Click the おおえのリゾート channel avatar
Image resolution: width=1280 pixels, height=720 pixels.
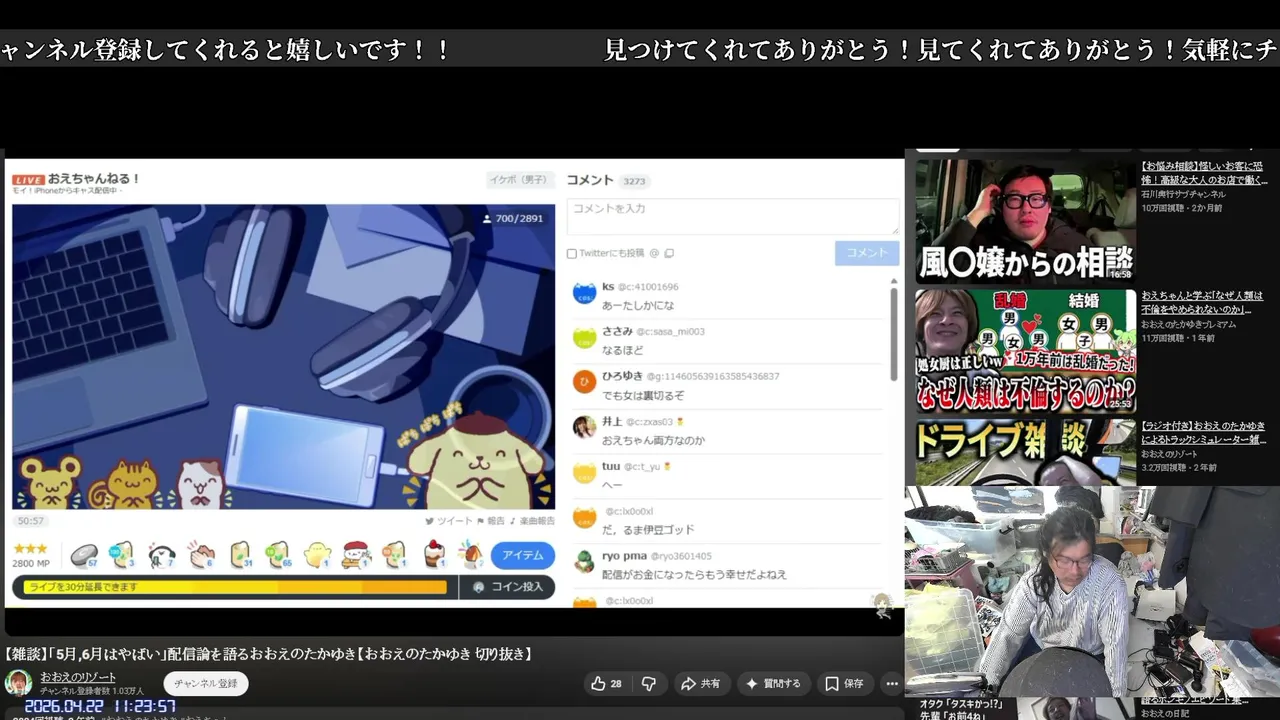click(18, 683)
